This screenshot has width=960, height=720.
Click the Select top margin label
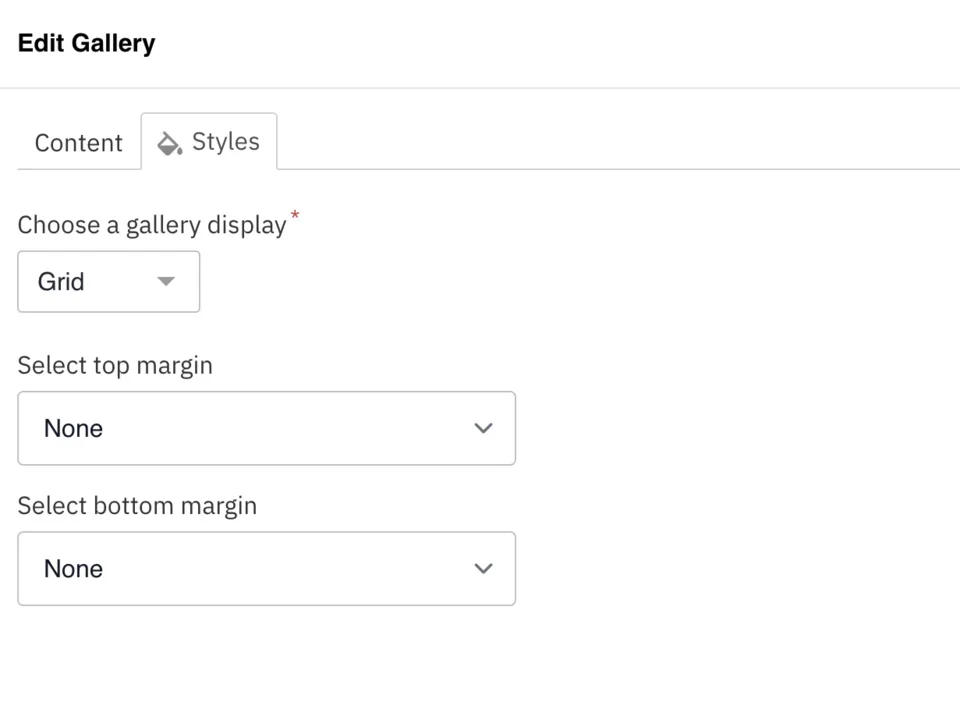[x=114, y=365]
